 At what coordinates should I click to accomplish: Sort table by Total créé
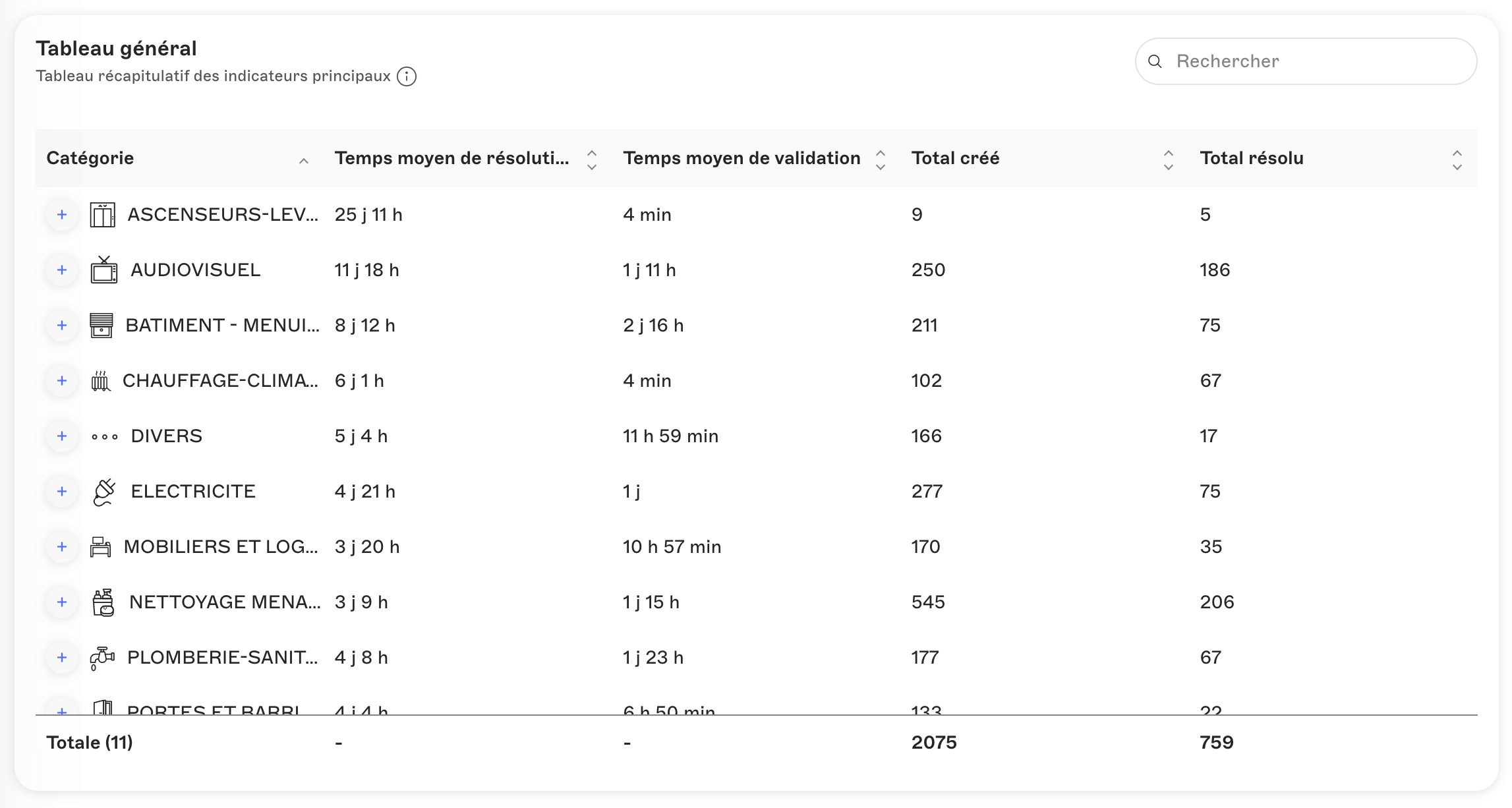1169,159
